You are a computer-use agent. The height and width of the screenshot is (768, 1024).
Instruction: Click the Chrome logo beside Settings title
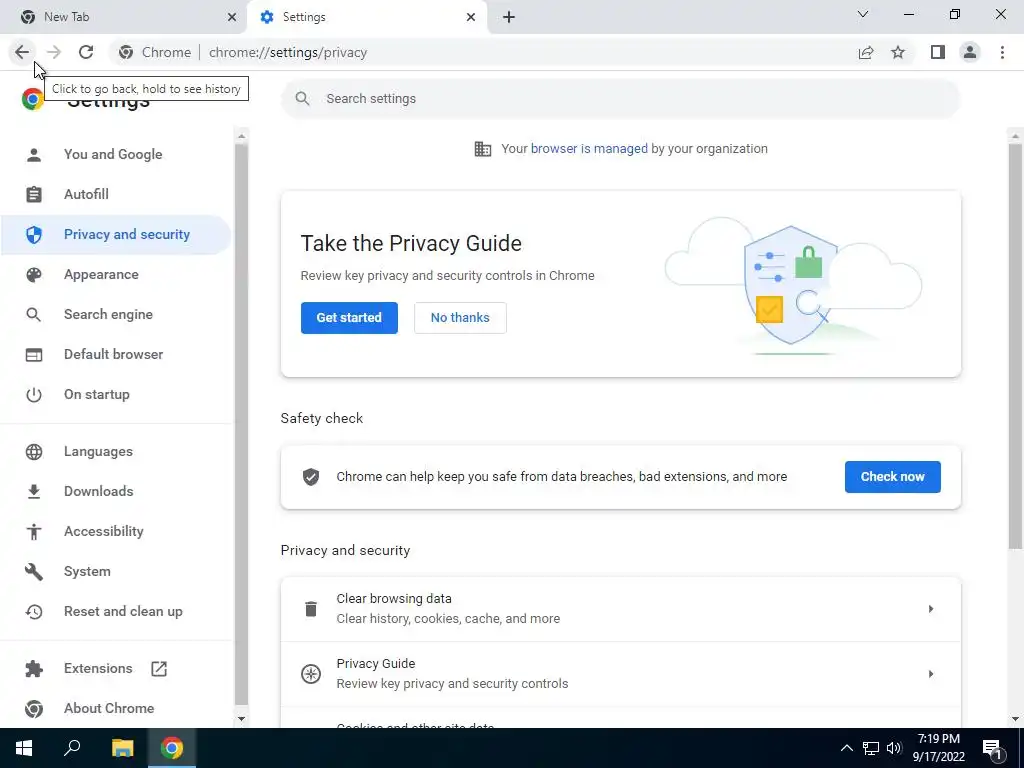pos(33,99)
